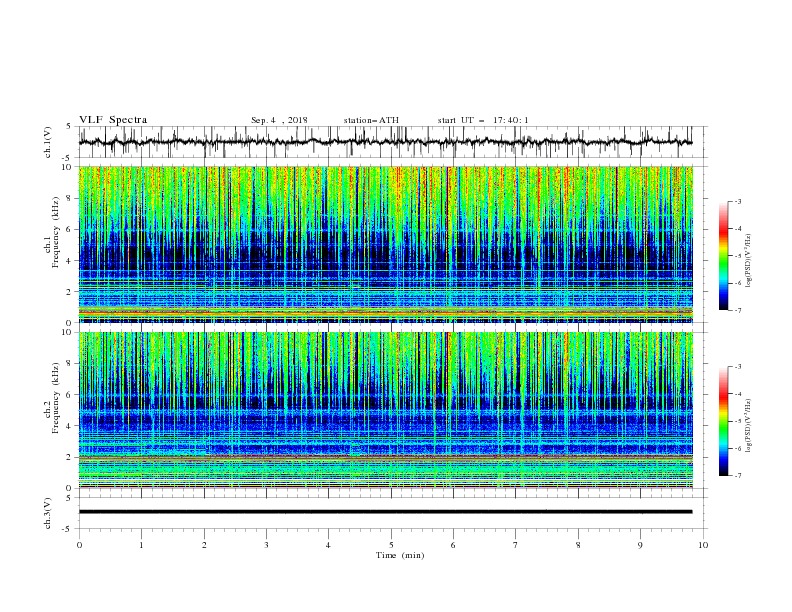This screenshot has width=792, height=612.
Task: Click the '-7' tick on the lower colorbar
Action: point(737,476)
